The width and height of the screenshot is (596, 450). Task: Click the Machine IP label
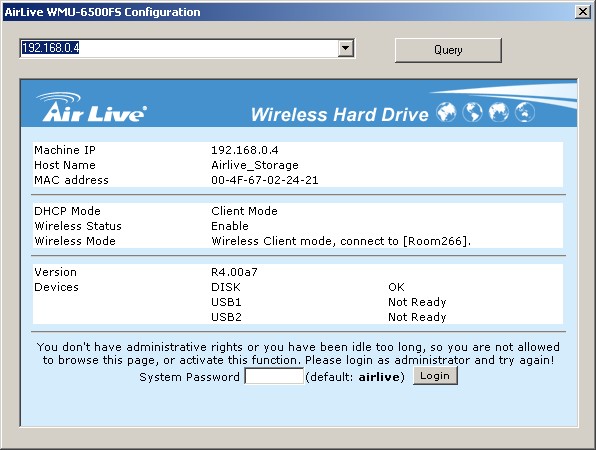click(x=65, y=150)
